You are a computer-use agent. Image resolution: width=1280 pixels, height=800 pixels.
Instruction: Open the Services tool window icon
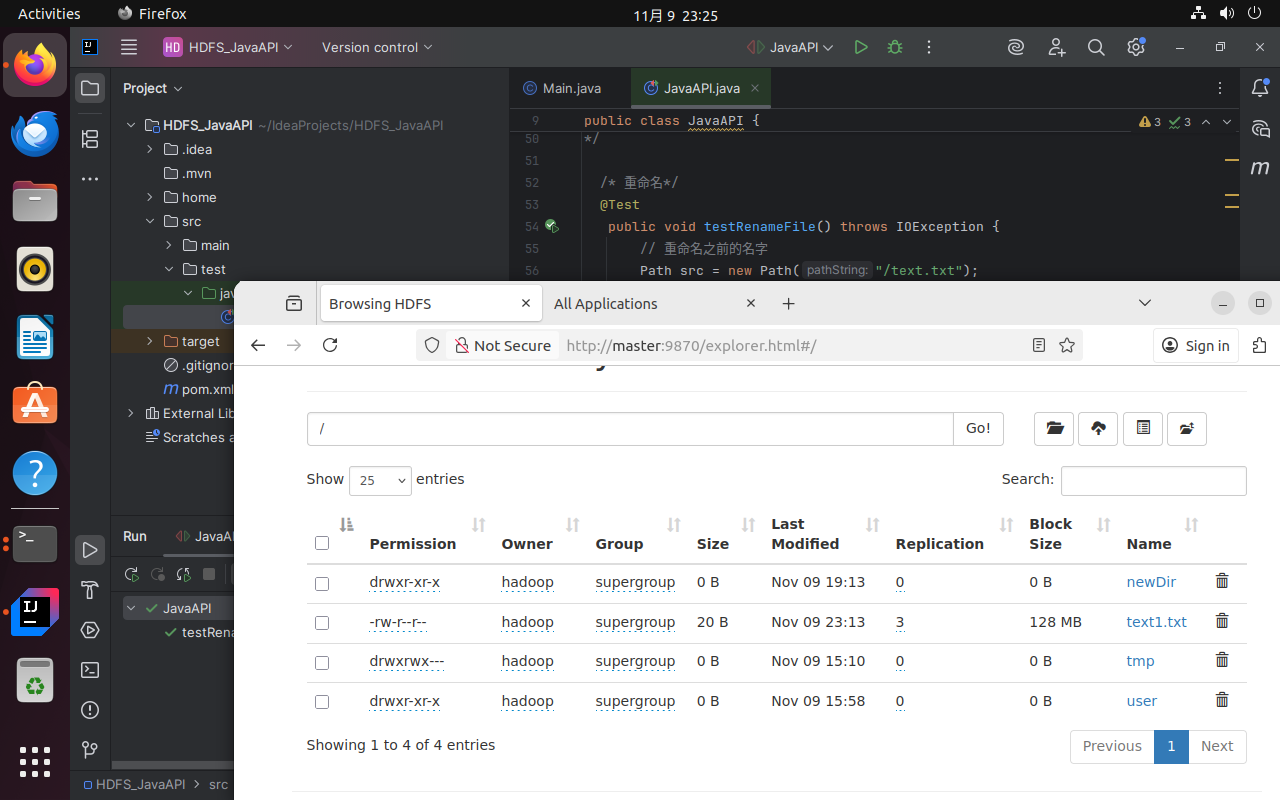[x=90, y=630]
